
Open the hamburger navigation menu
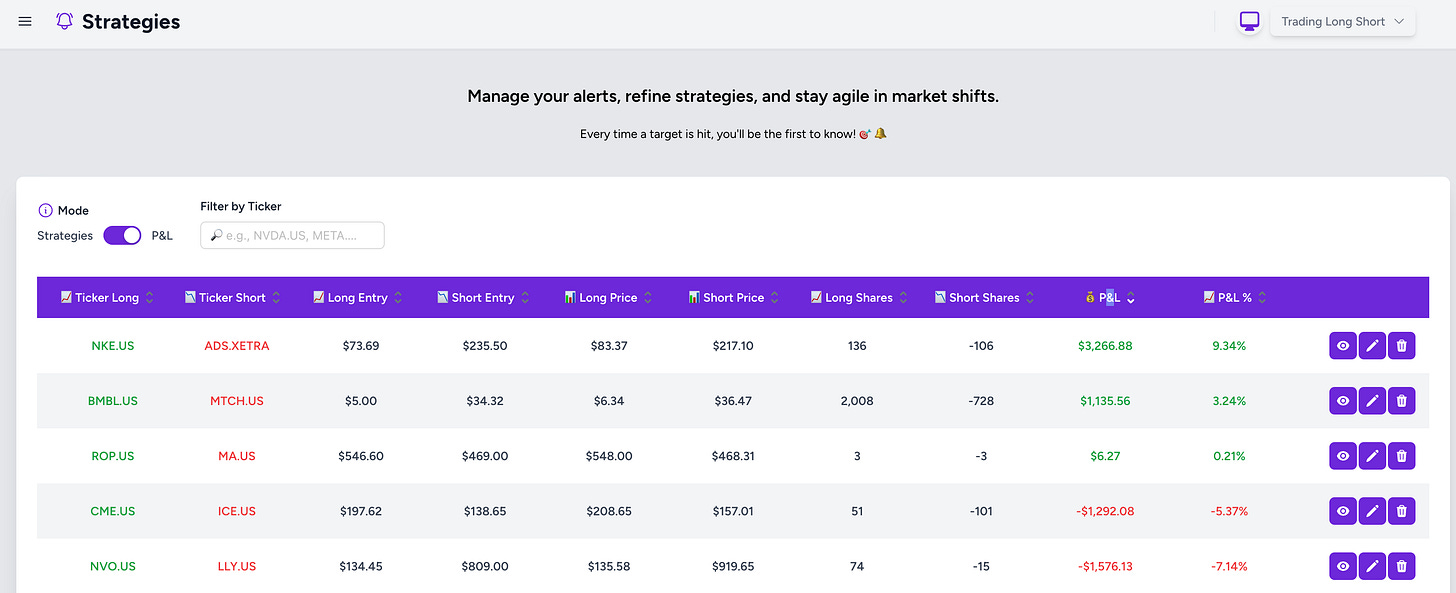coord(25,21)
